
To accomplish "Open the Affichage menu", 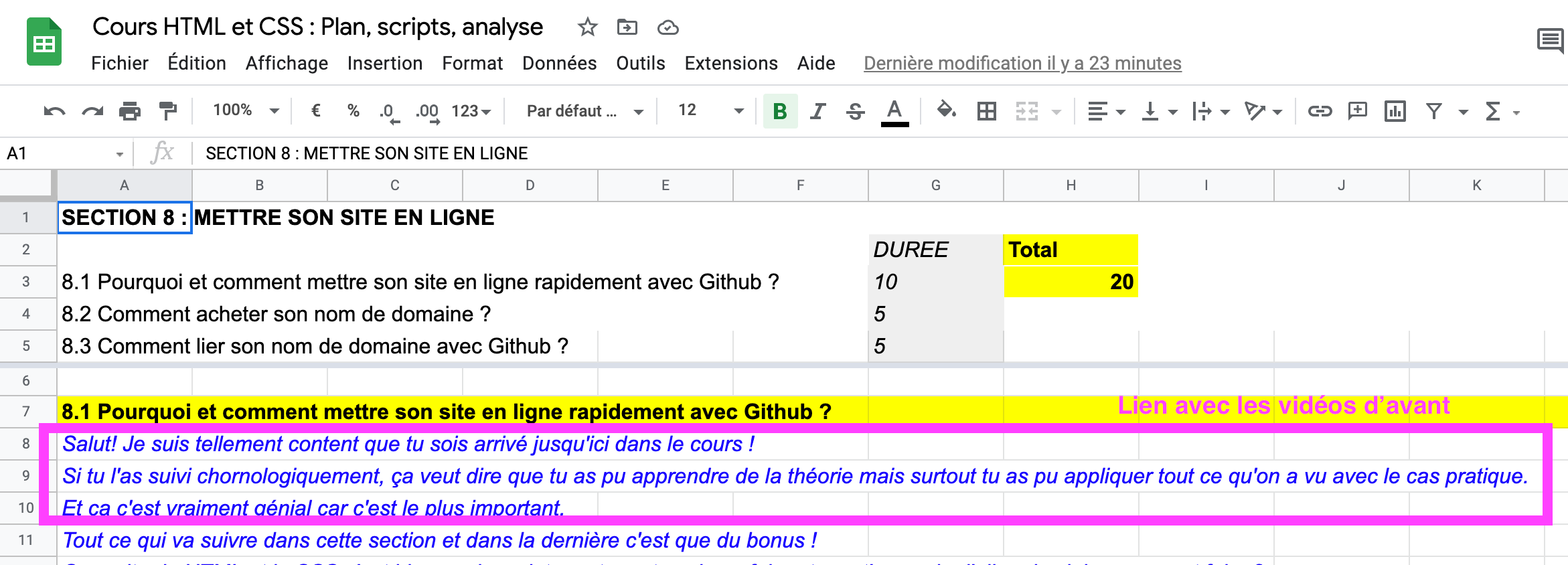I will pyautogui.click(x=287, y=63).
